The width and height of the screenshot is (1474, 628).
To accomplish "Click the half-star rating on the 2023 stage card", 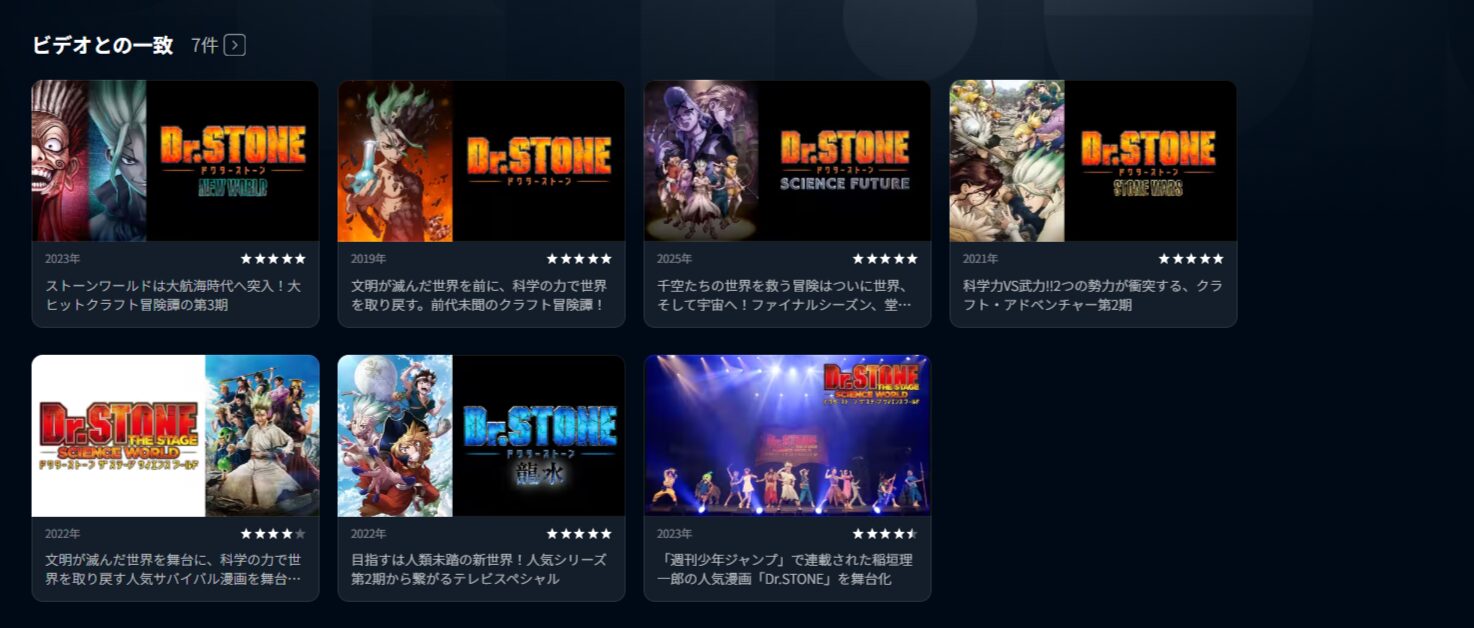I will coord(885,534).
